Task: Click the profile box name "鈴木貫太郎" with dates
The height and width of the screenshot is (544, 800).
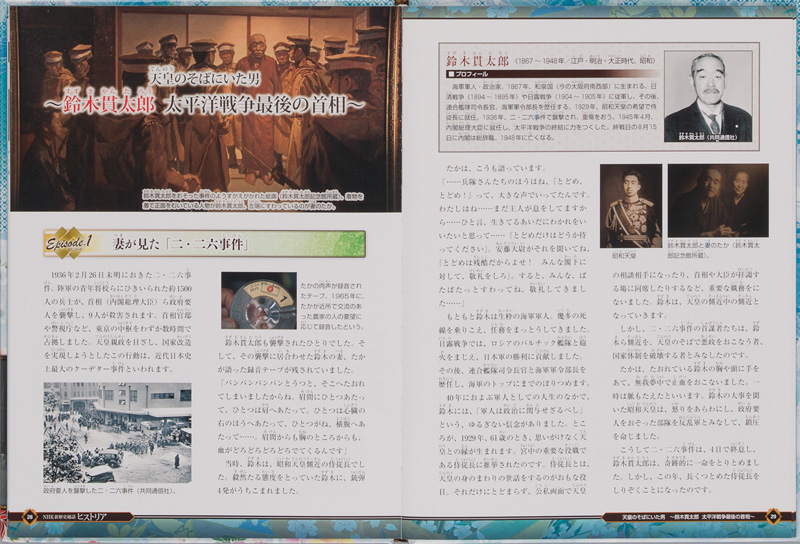Action: pos(550,61)
